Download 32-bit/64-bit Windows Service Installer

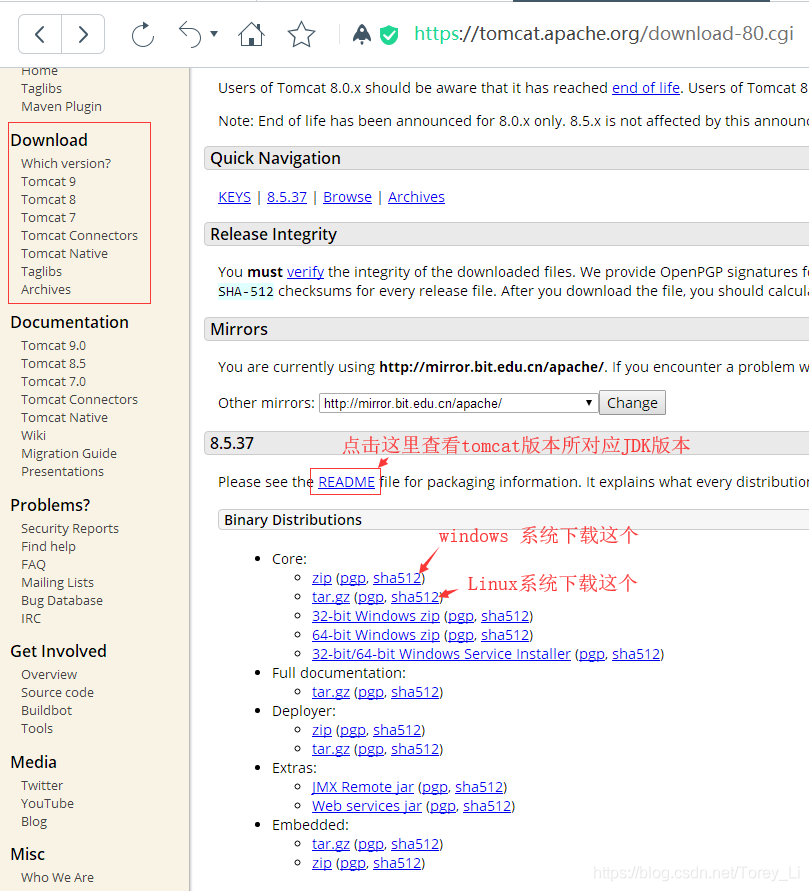pyautogui.click(x=441, y=654)
